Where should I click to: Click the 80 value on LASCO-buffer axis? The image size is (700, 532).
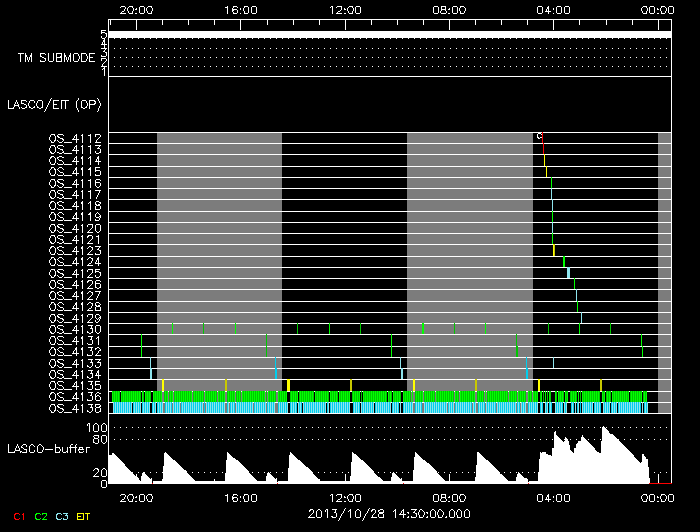click(100, 440)
